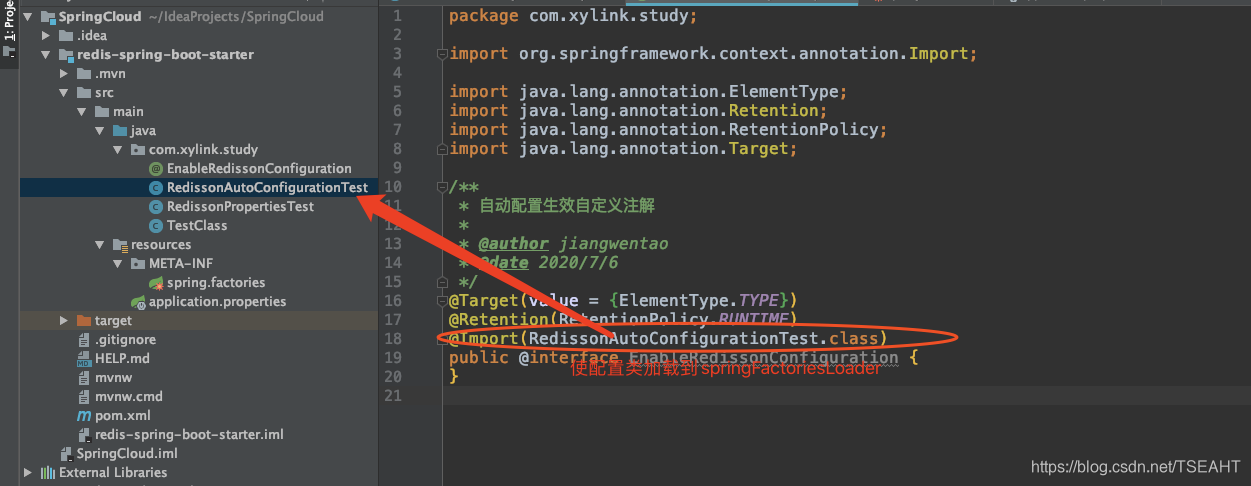Click the redis-spring-boot-starter.iml file icon
This screenshot has height=486, width=1251.
[x=84, y=435]
